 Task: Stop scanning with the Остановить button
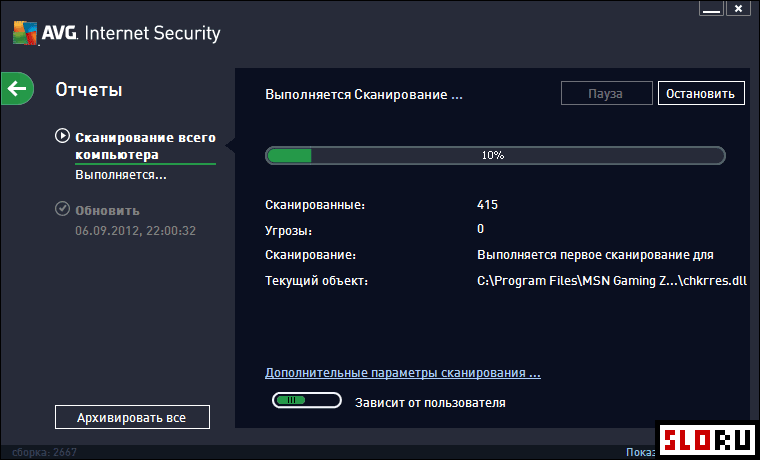click(701, 93)
